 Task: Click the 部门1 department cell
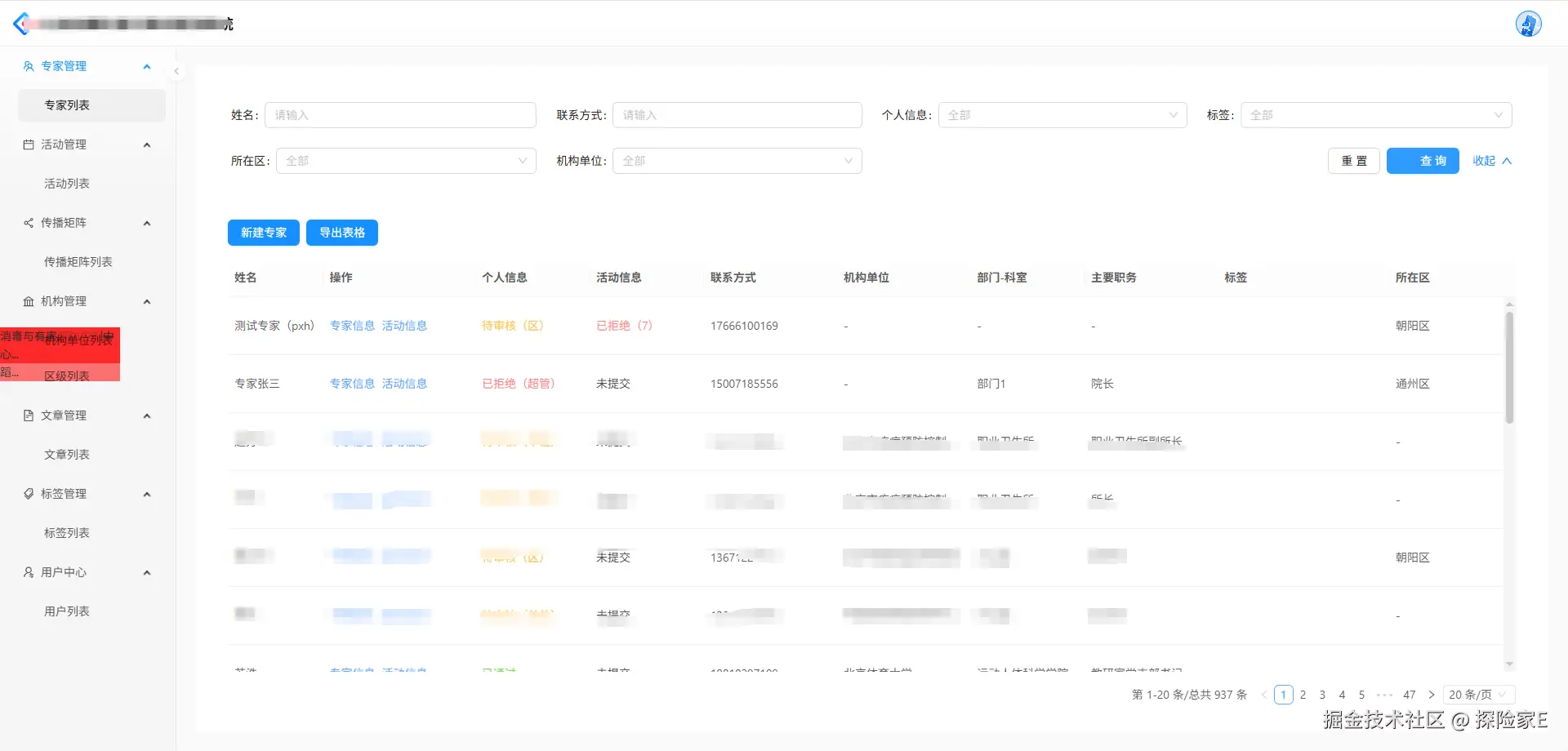(x=991, y=384)
